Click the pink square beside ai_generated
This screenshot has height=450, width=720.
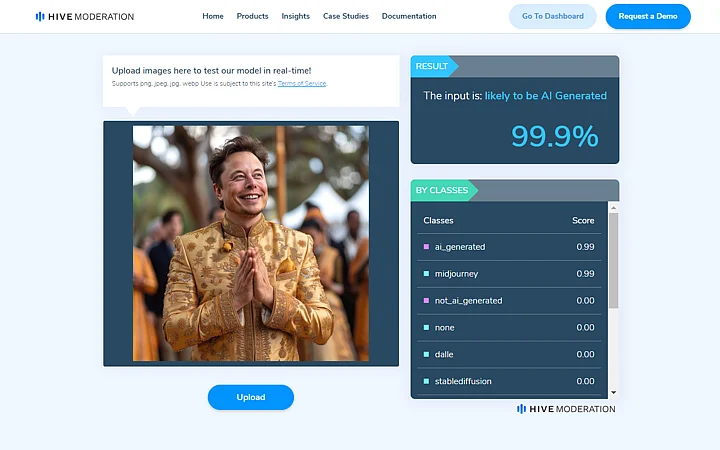point(426,247)
